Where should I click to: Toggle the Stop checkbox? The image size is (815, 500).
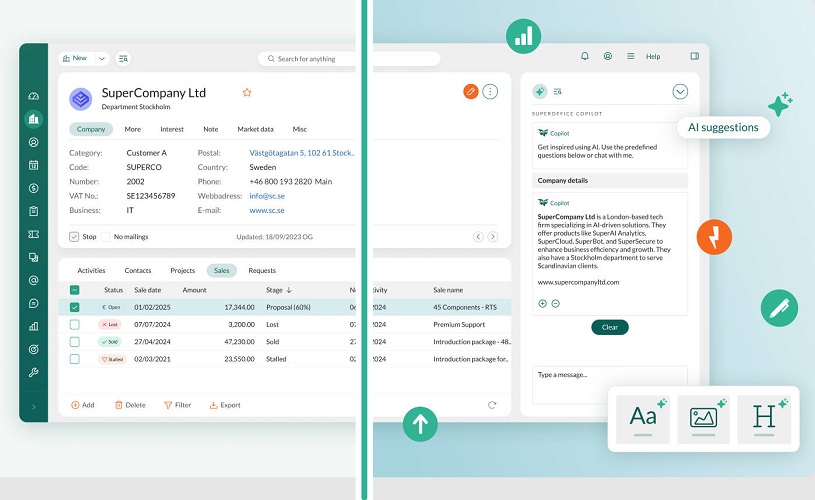(74, 237)
